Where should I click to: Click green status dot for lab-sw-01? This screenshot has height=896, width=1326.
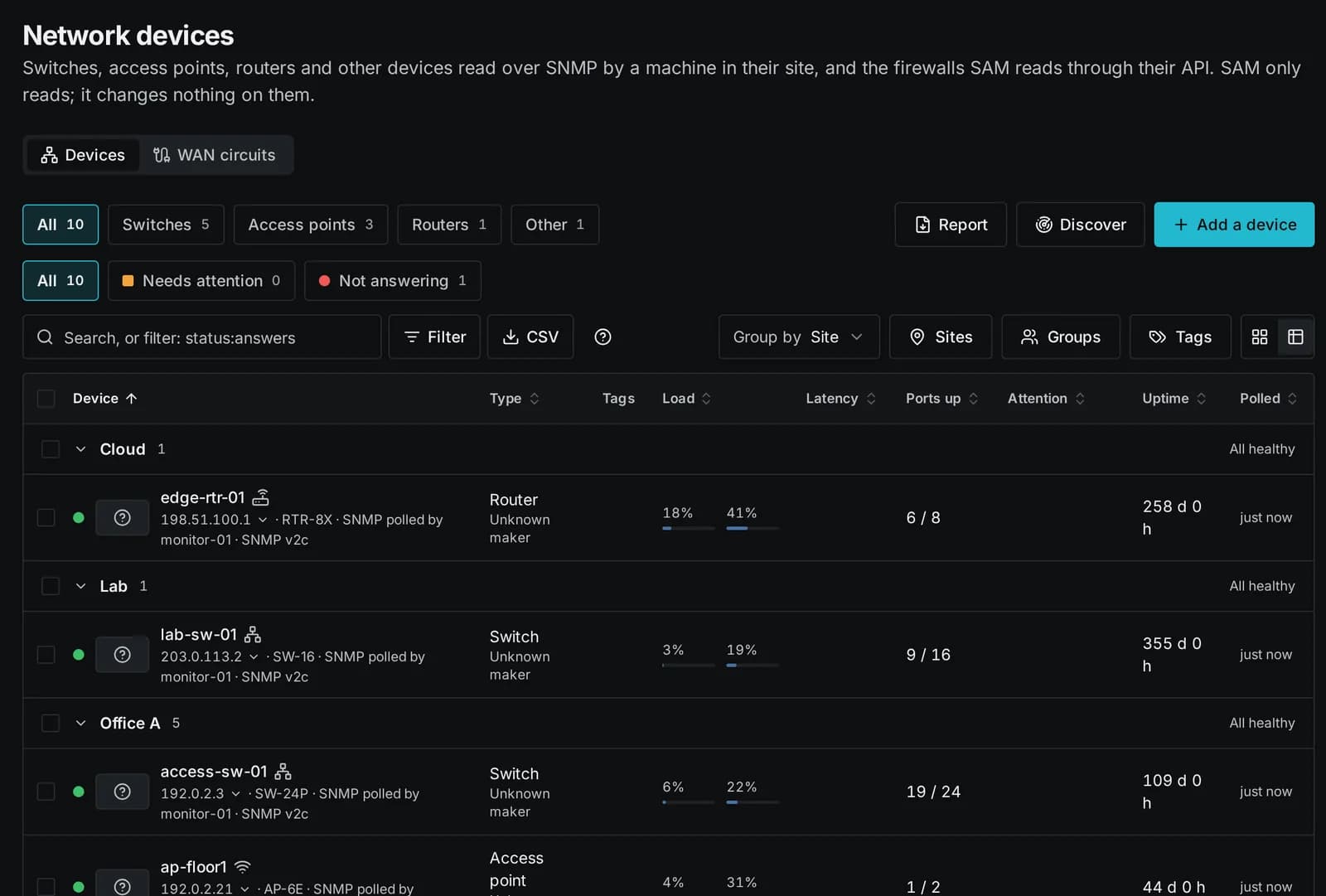(x=79, y=655)
